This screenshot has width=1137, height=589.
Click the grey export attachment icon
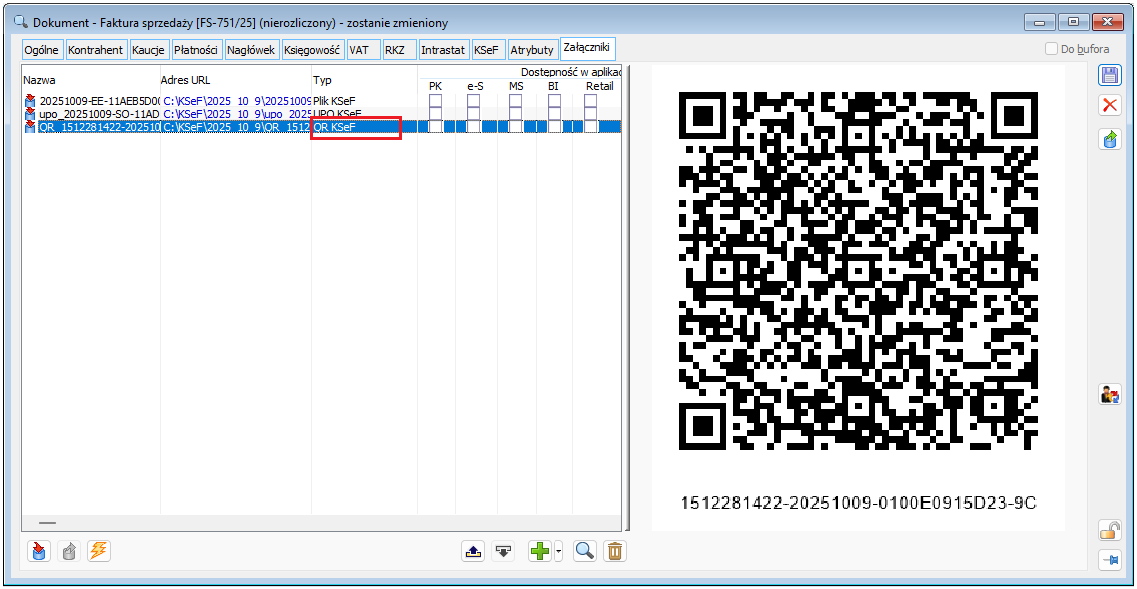coord(69,551)
